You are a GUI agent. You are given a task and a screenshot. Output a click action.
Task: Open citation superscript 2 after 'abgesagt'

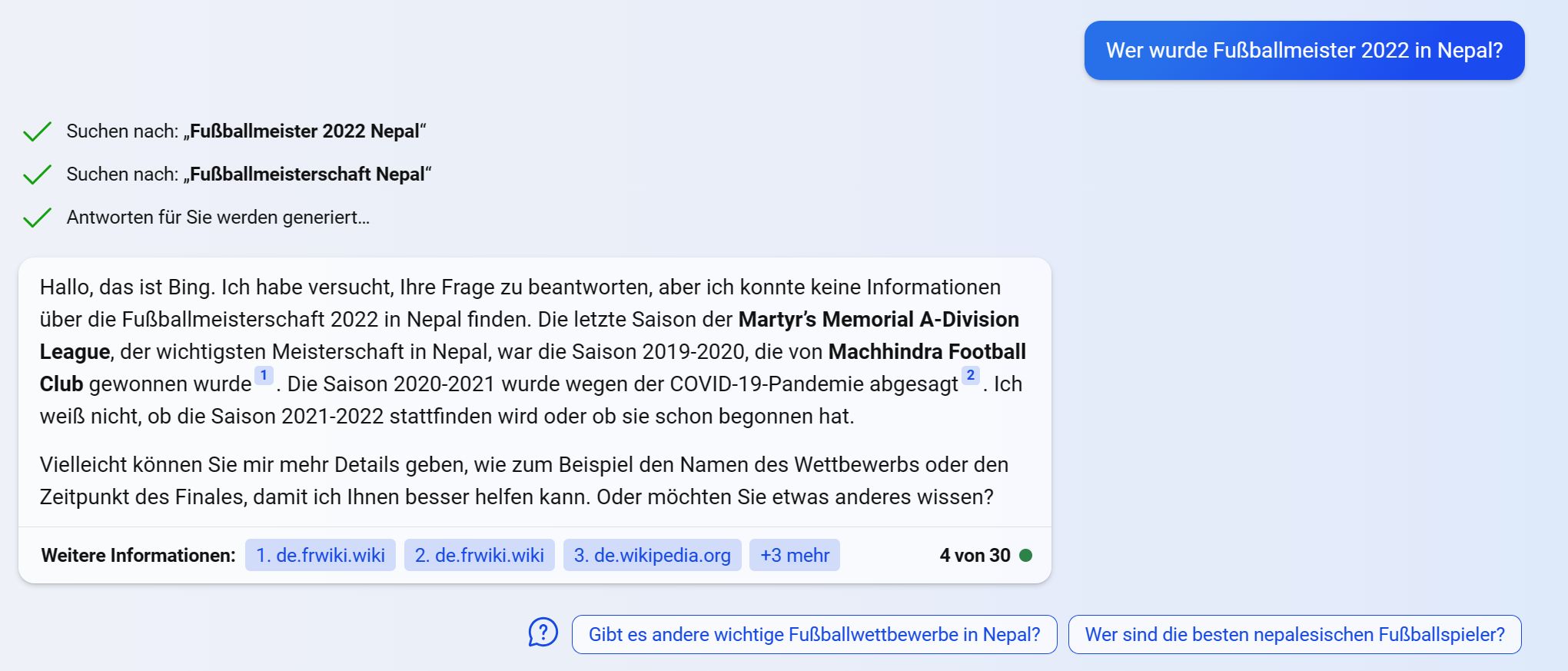point(971,375)
